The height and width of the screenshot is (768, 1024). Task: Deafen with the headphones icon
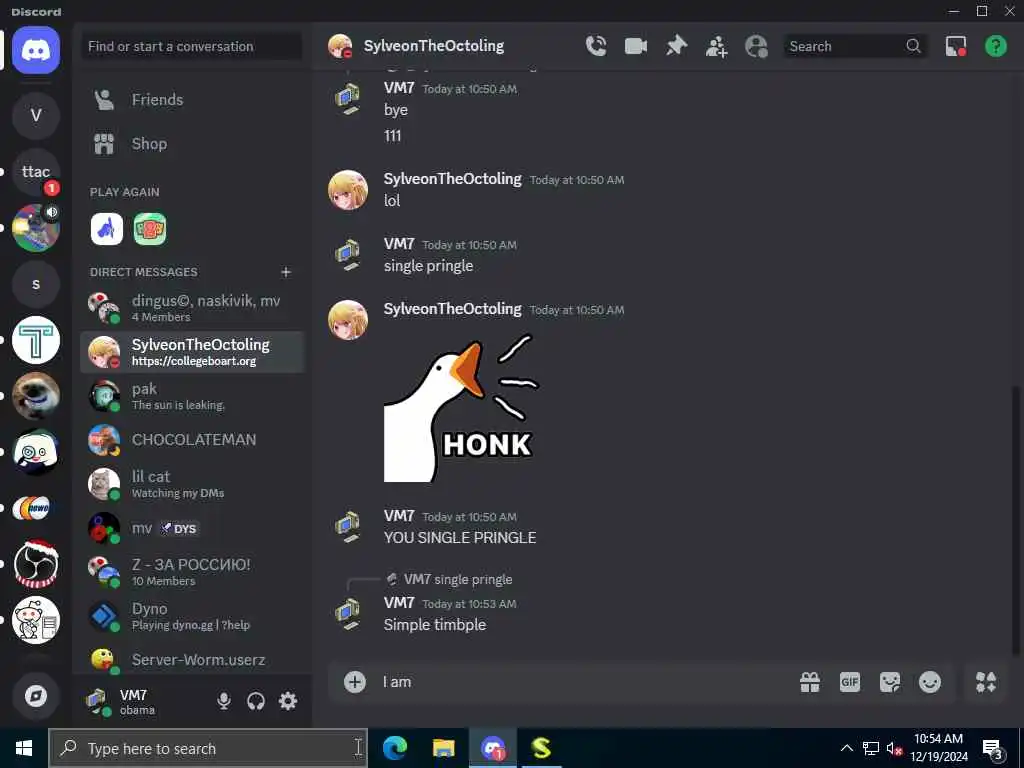(x=255, y=701)
